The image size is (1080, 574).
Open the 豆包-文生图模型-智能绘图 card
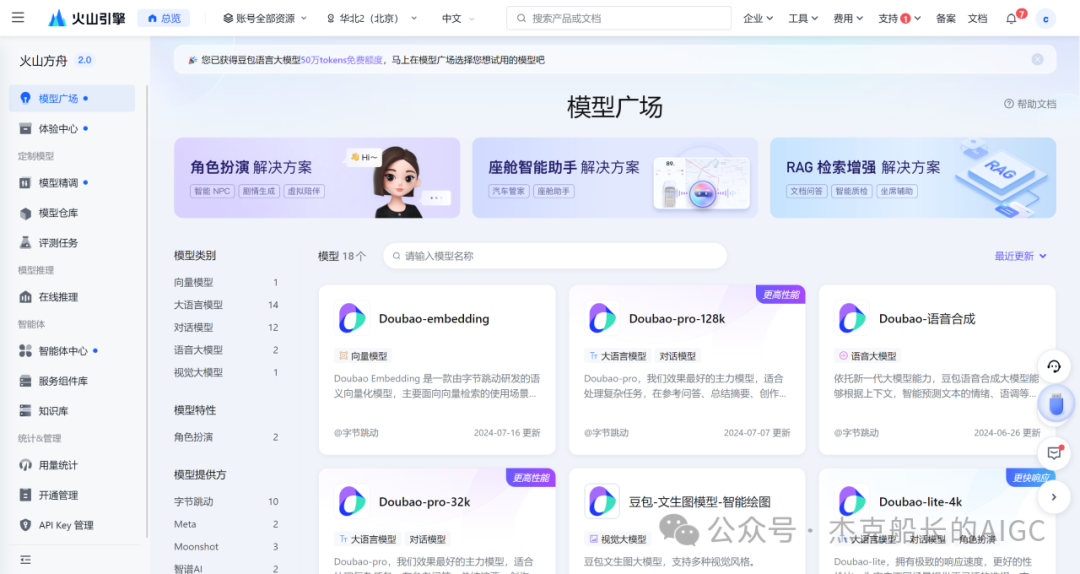687,522
